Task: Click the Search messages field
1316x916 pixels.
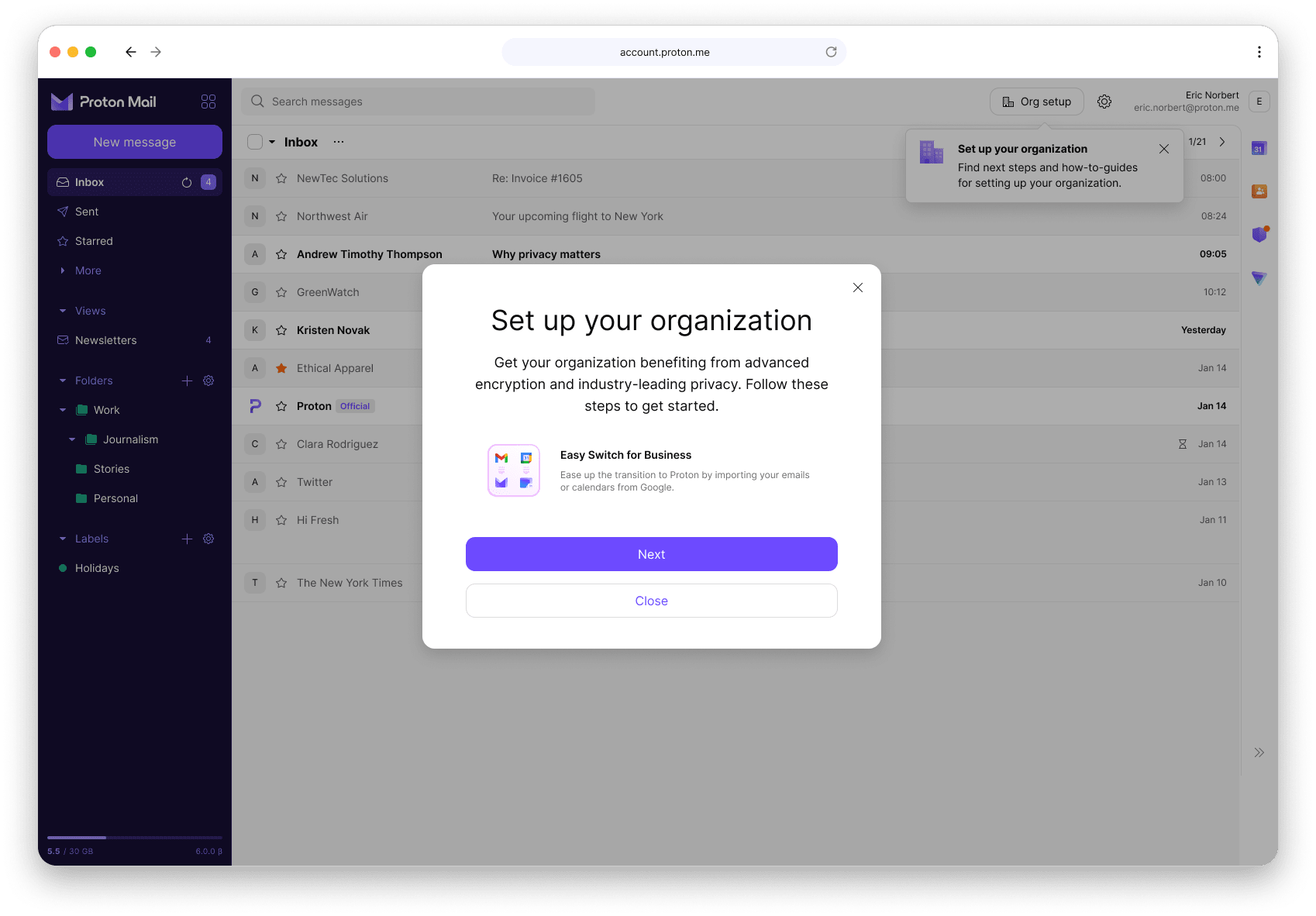Action: pyautogui.click(x=419, y=102)
